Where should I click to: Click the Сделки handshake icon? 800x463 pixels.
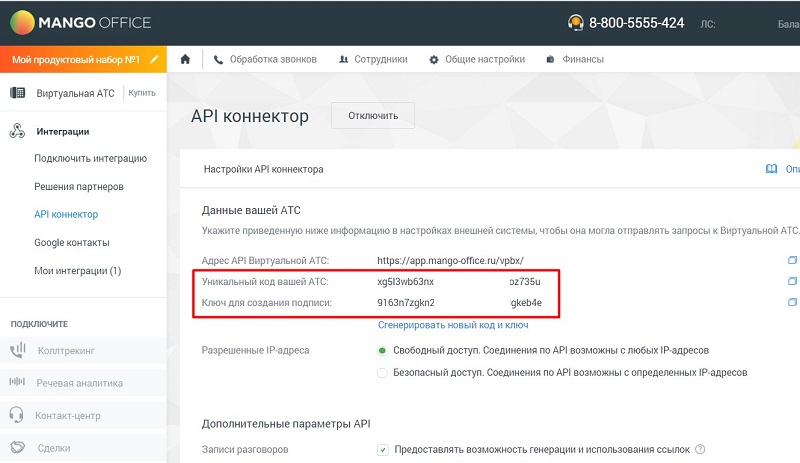click(x=17, y=447)
